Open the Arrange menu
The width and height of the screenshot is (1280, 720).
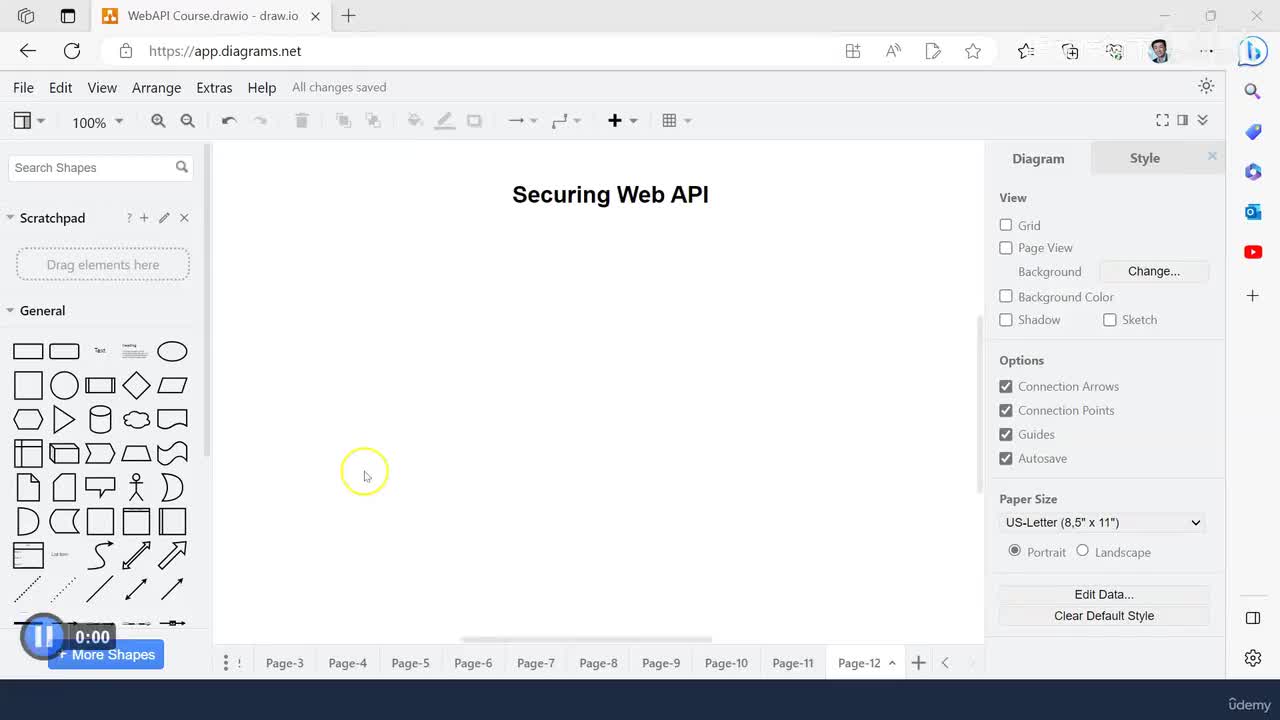coord(156,88)
